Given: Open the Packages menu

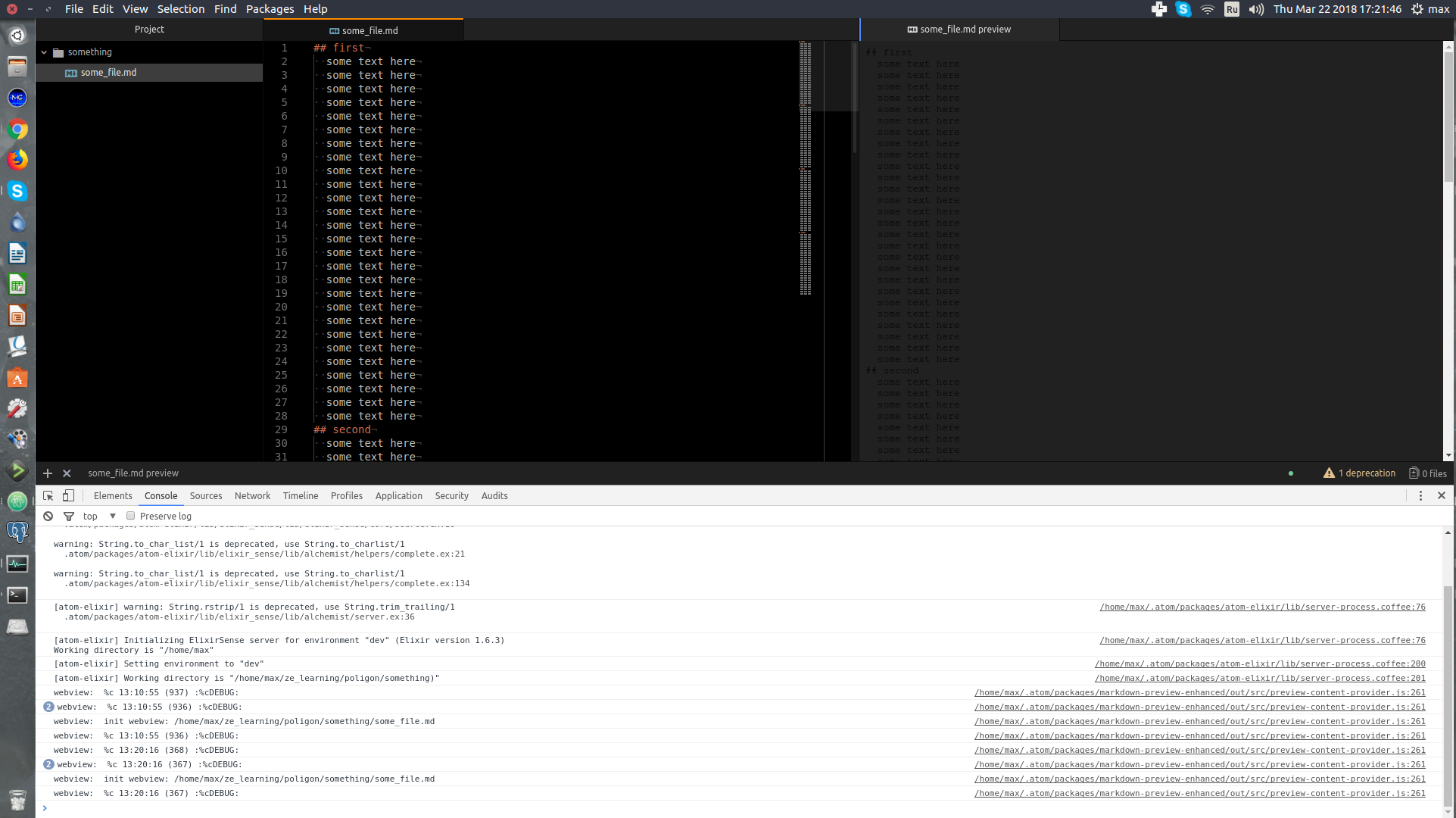Looking at the screenshot, I should click(270, 9).
